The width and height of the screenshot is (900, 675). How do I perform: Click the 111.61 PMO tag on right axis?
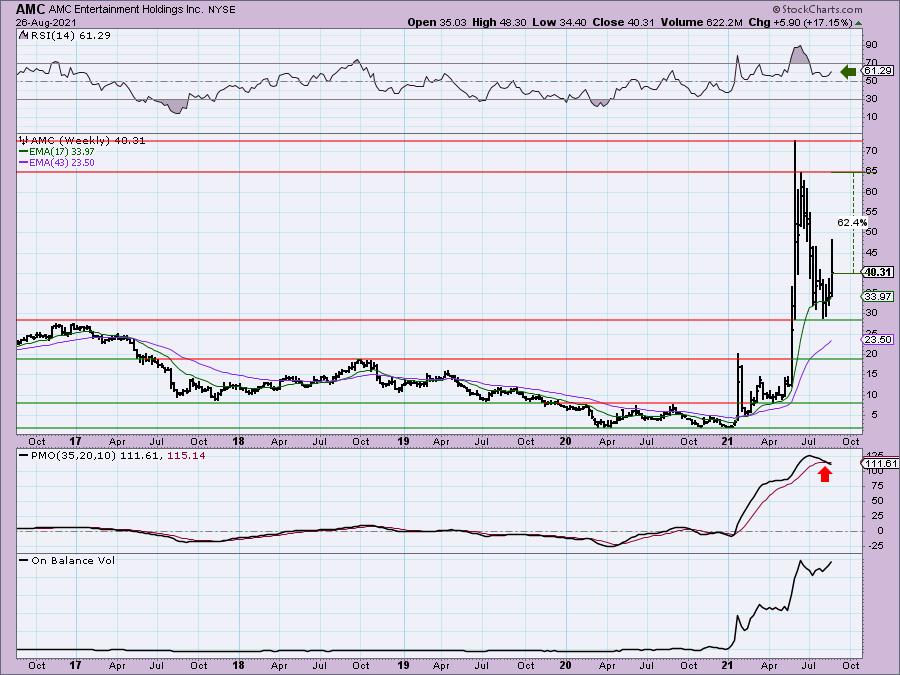pyautogui.click(x=880, y=464)
